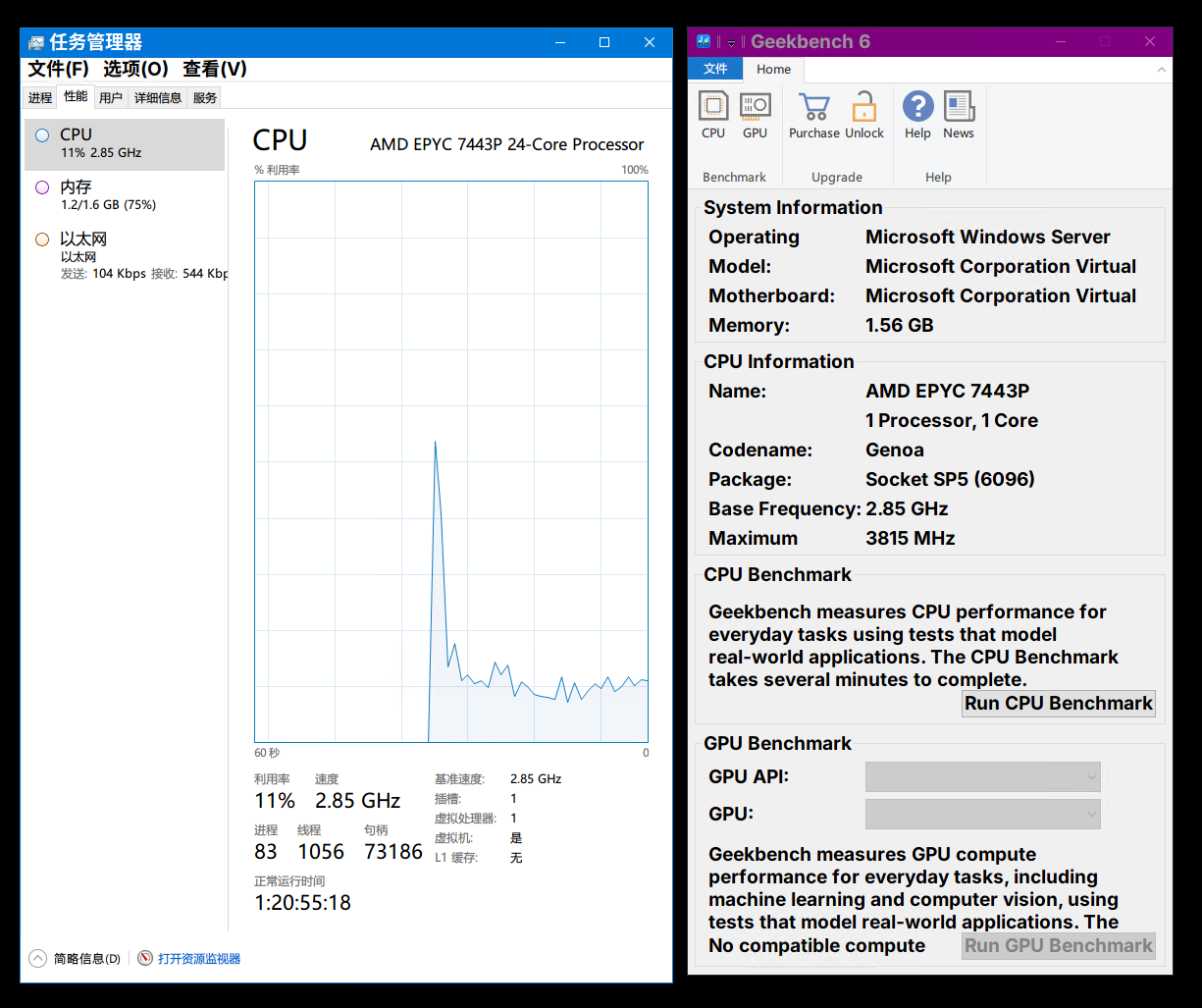Select the CPU ring icon in sidebar
The width and height of the screenshot is (1202, 1008).
(x=42, y=135)
